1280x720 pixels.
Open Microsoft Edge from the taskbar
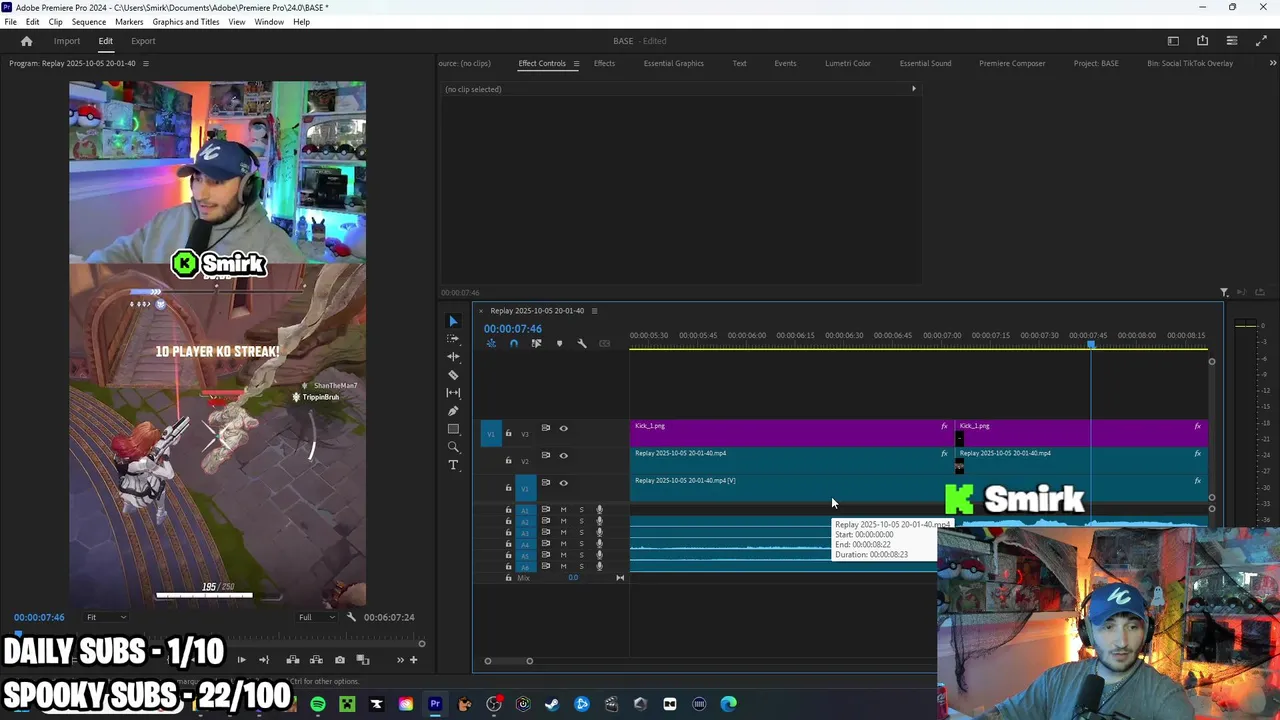(x=728, y=704)
